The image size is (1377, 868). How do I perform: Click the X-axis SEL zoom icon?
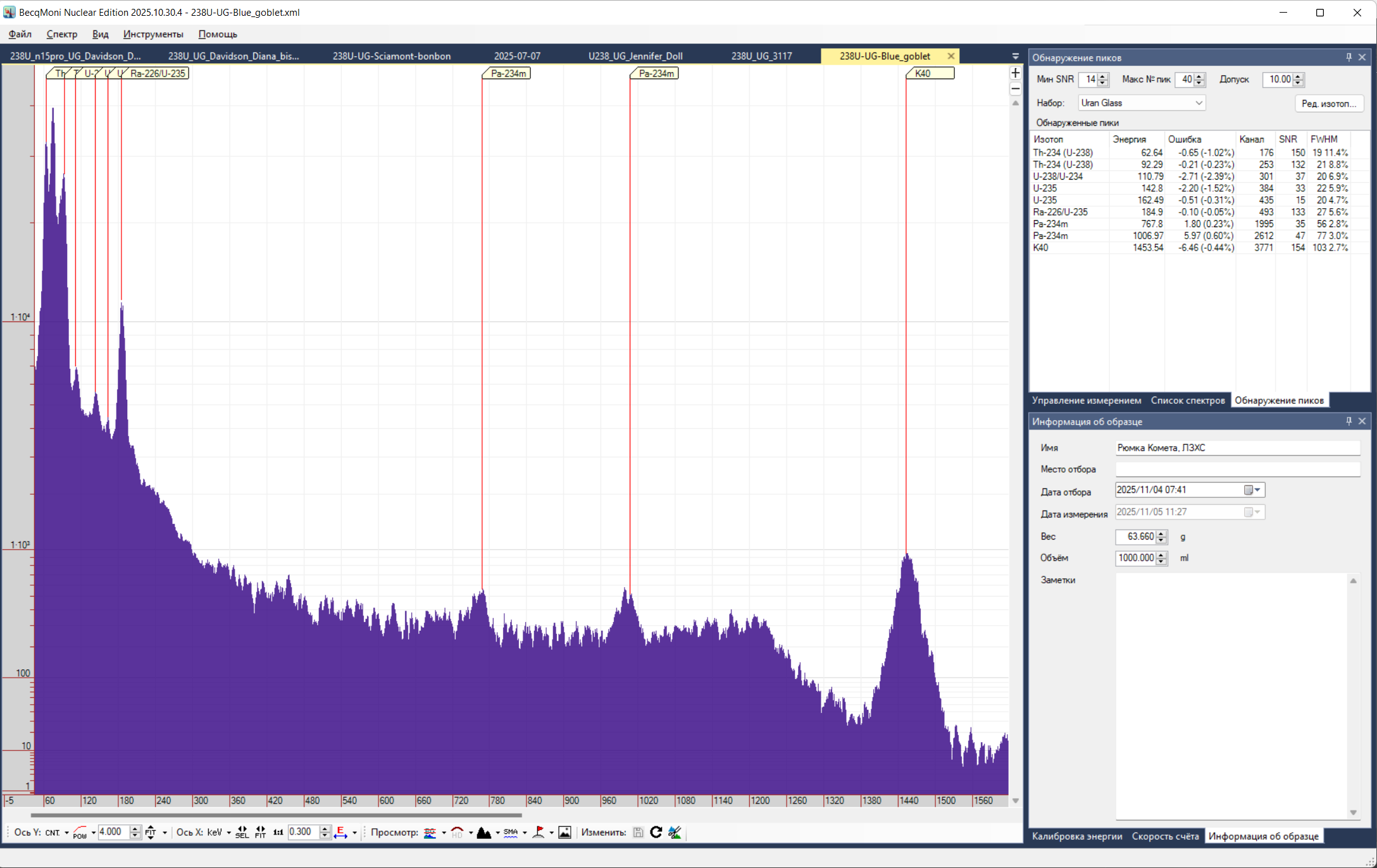point(242,833)
